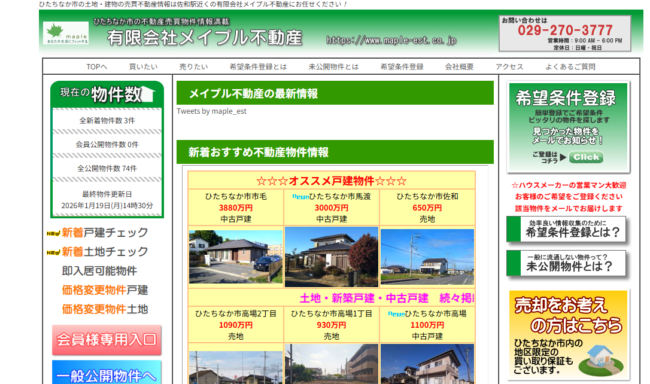Click the NEW badge beside 新着土地チェック
This screenshot has width=650, height=384.
coord(53,253)
